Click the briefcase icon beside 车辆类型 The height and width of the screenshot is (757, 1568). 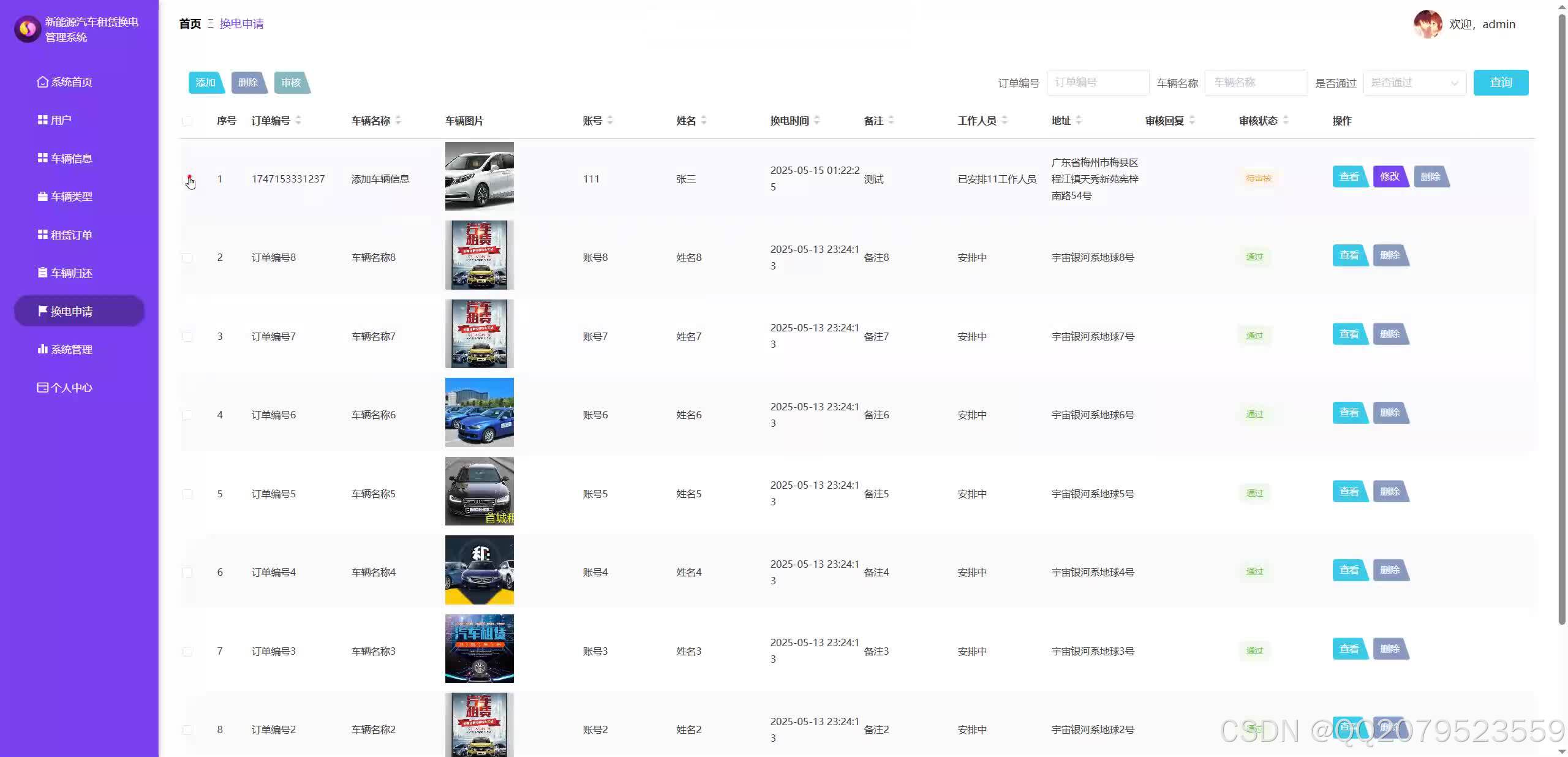click(42, 197)
